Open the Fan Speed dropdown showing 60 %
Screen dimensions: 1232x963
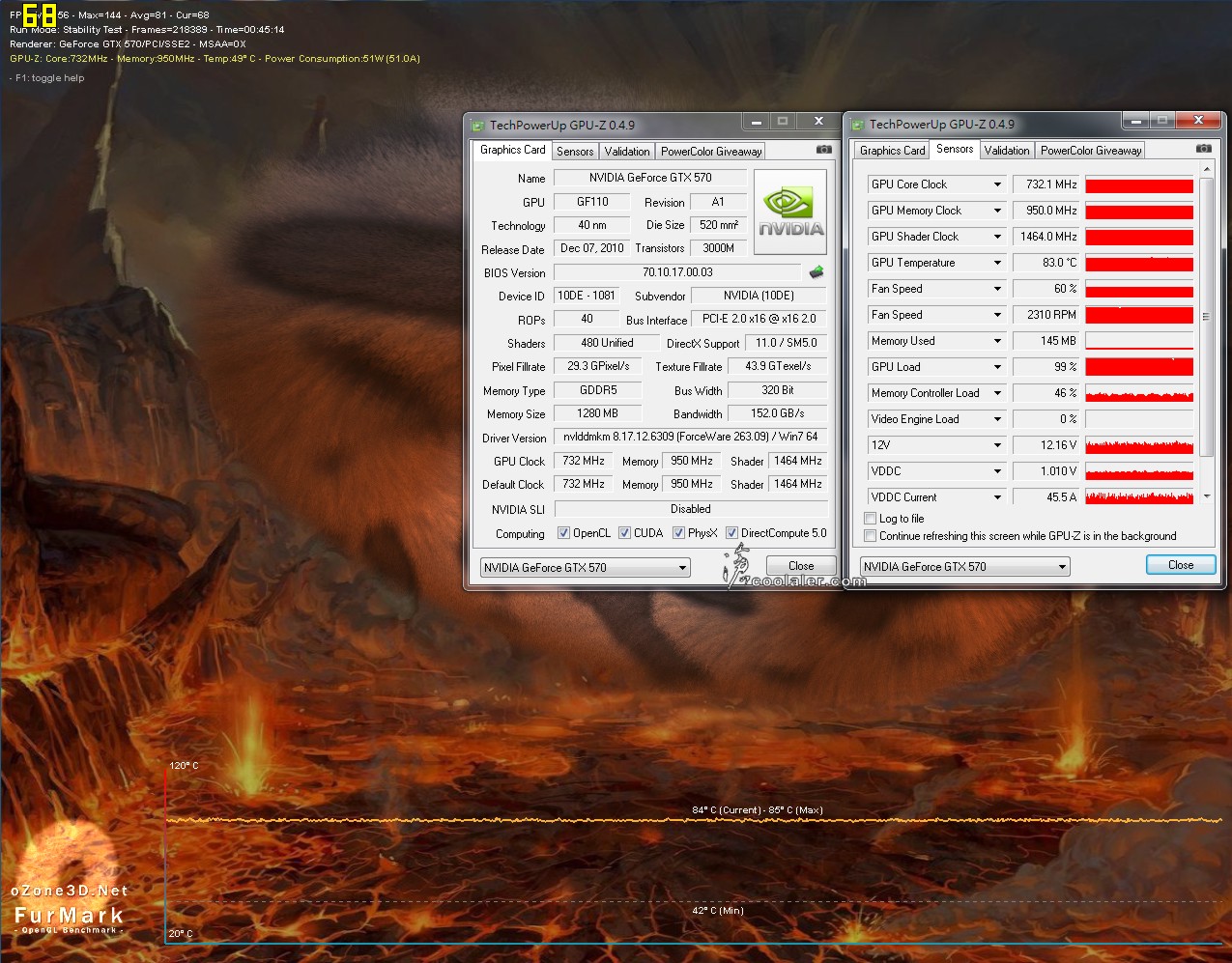click(997, 289)
